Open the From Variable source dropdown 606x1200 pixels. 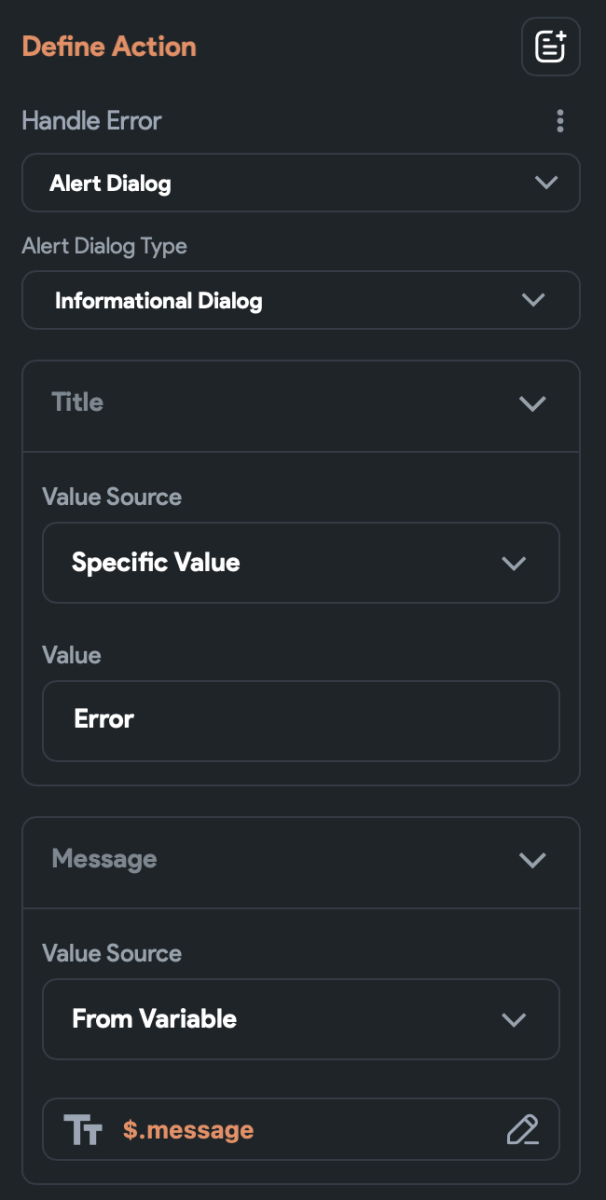[x=300, y=1019]
